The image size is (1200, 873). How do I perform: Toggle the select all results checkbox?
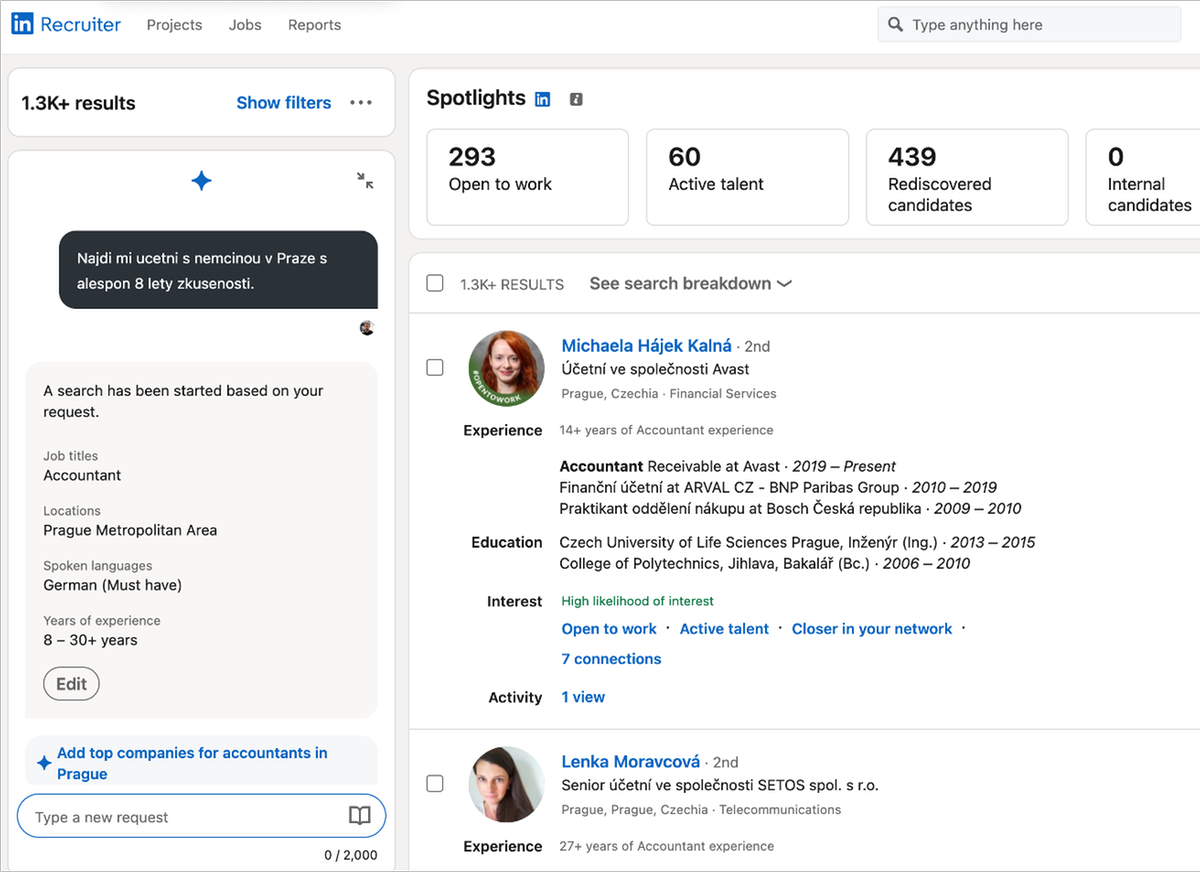[435, 283]
